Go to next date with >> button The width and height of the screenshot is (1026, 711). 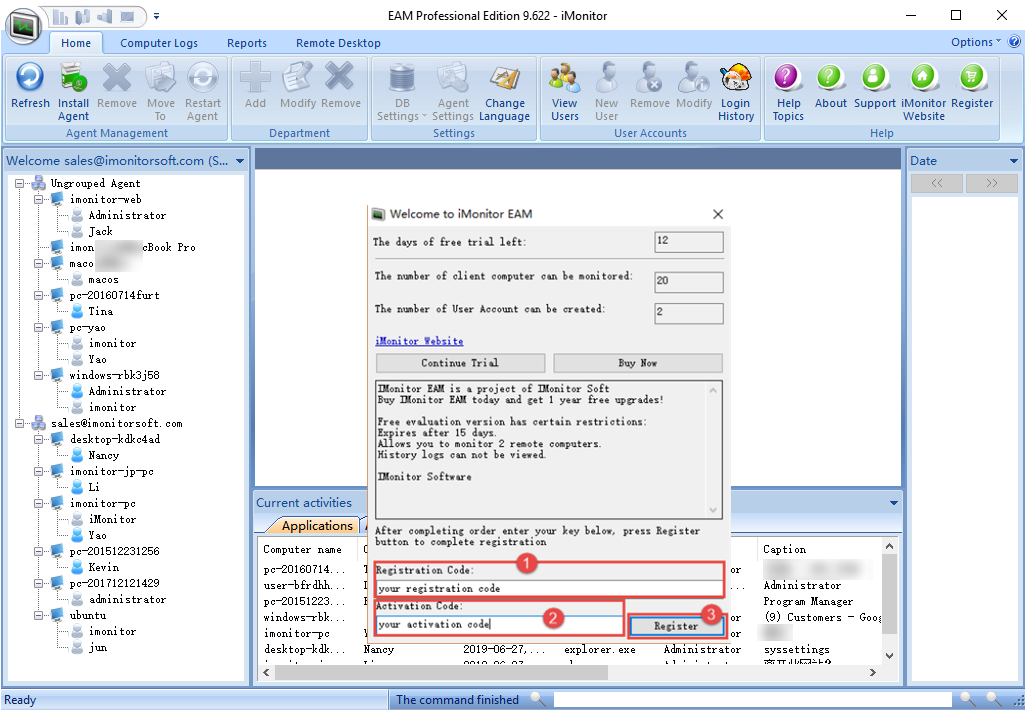[x=992, y=183]
